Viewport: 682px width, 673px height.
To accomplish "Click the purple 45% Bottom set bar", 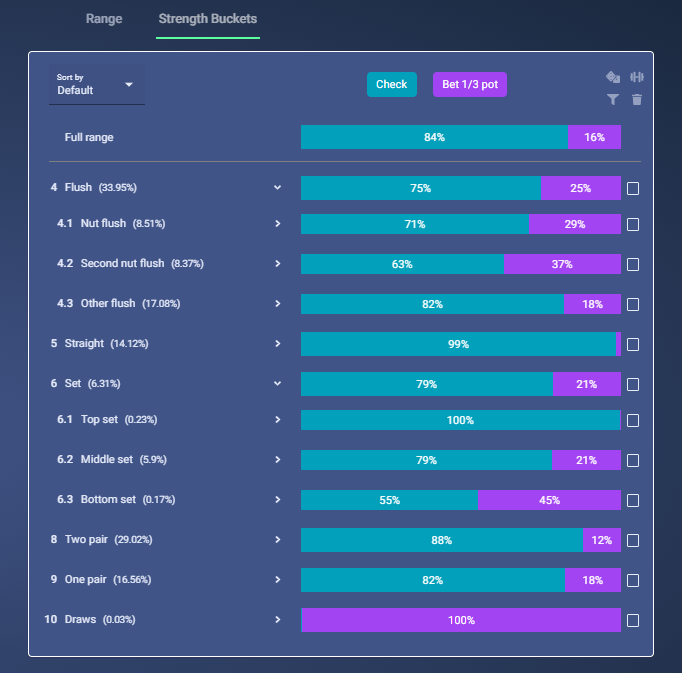I will [x=549, y=500].
